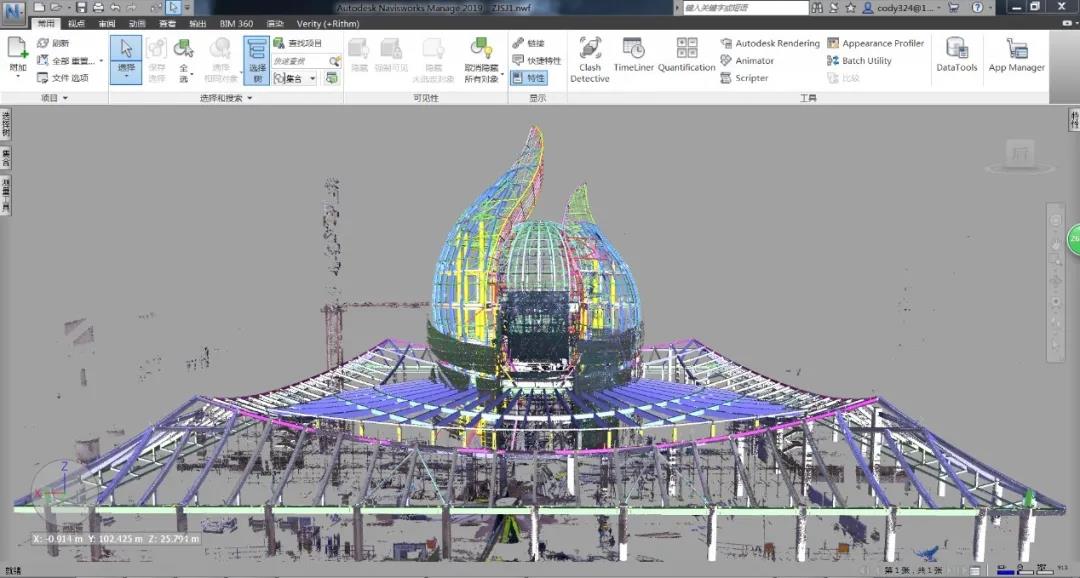Click the ViewCube in the viewport
Image resolution: width=1080 pixels, height=578 pixels.
[1022, 154]
